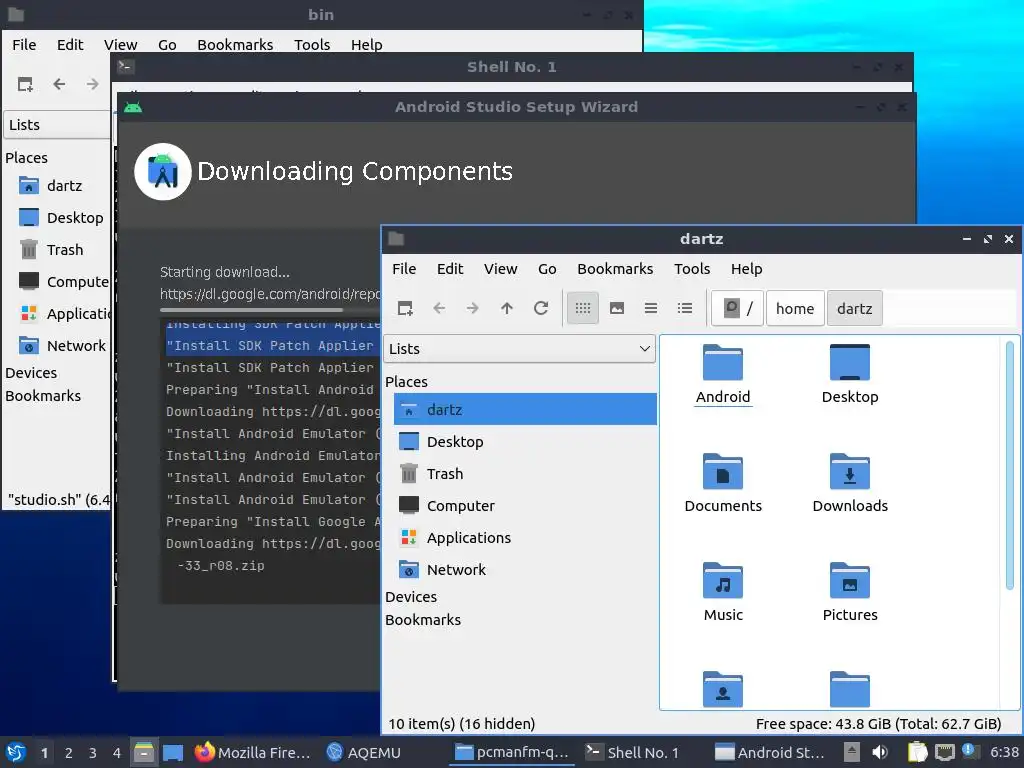Select Trash in dartz window sidebar

pos(525,473)
